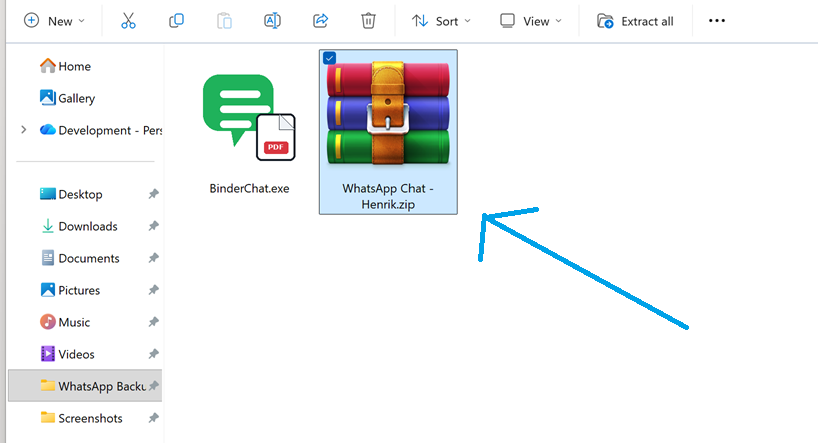Click the Copy icon in toolbar
Screen dimensions: 818x443
pyautogui.click(x=176, y=21)
